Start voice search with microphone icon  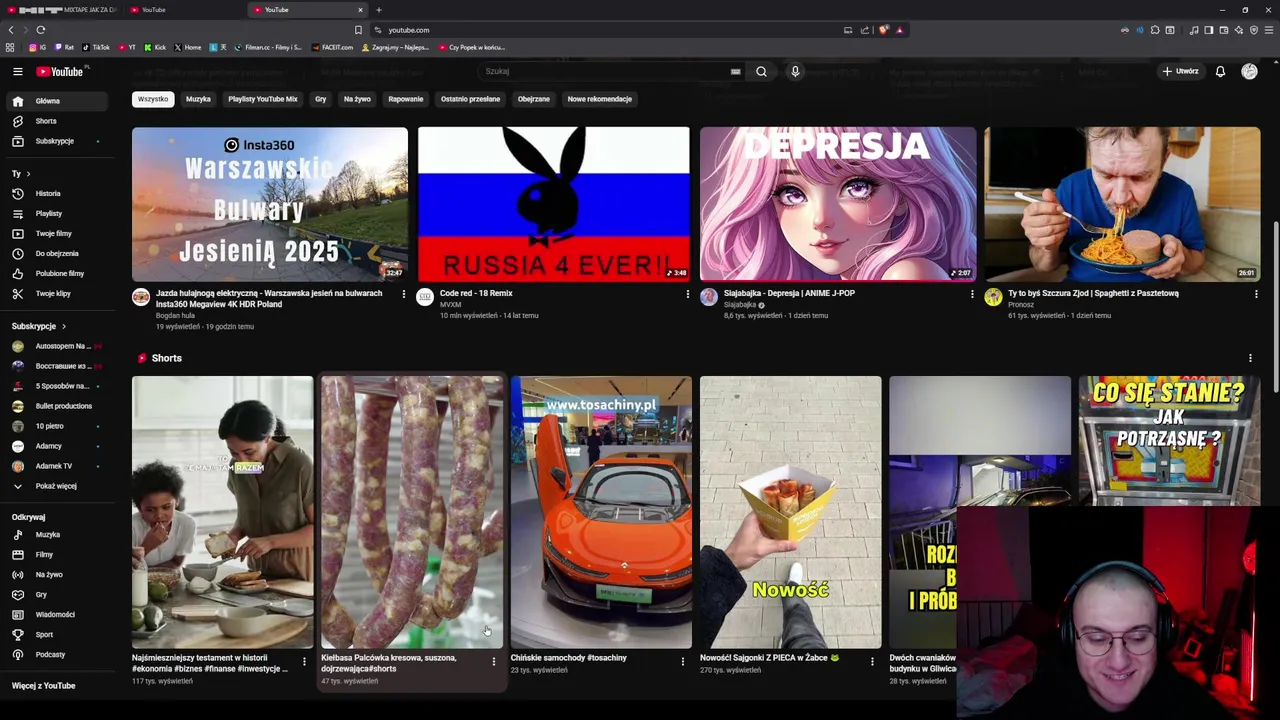tap(795, 72)
